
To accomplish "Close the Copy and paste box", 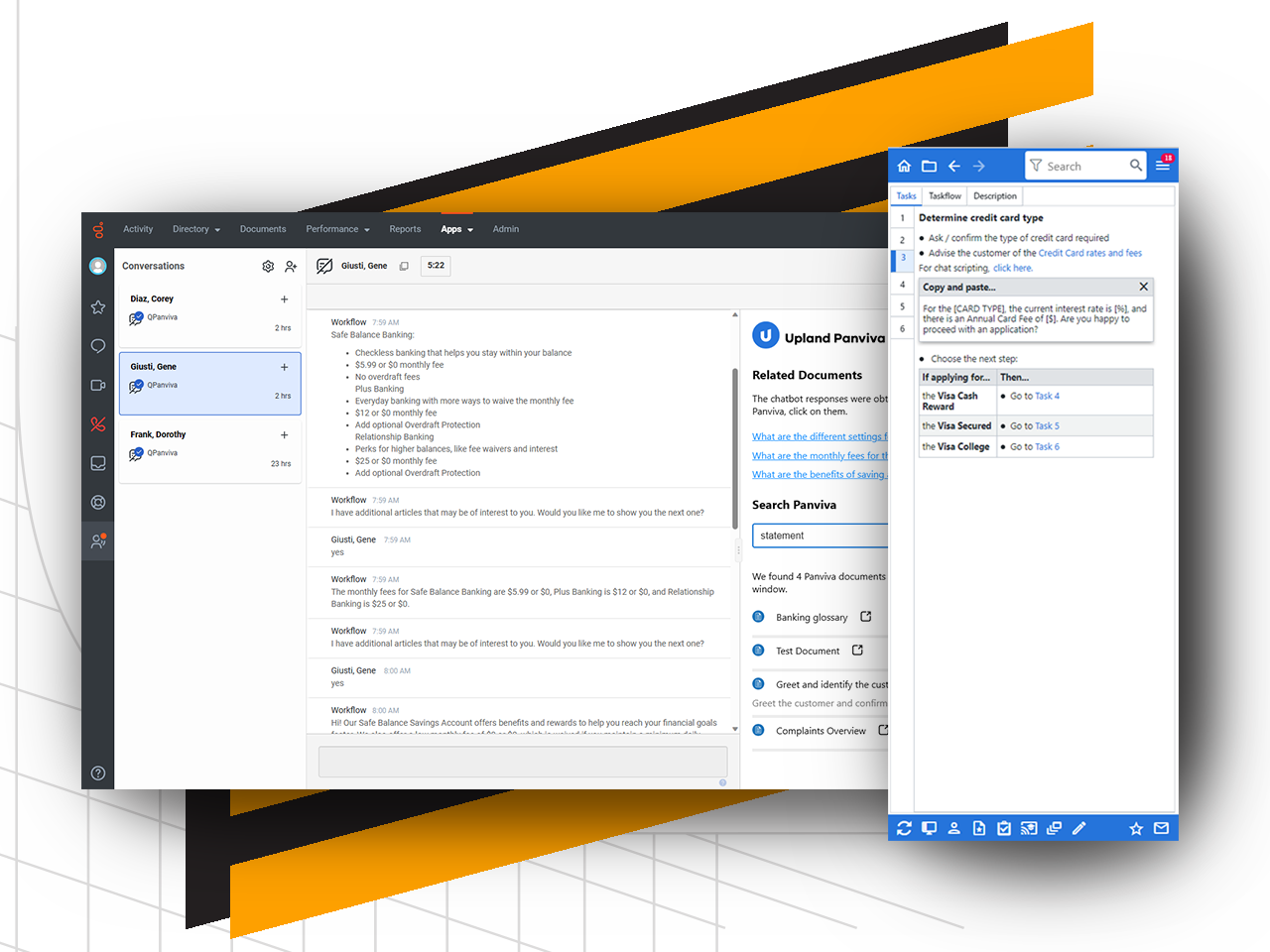I will tap(1143, 287).
